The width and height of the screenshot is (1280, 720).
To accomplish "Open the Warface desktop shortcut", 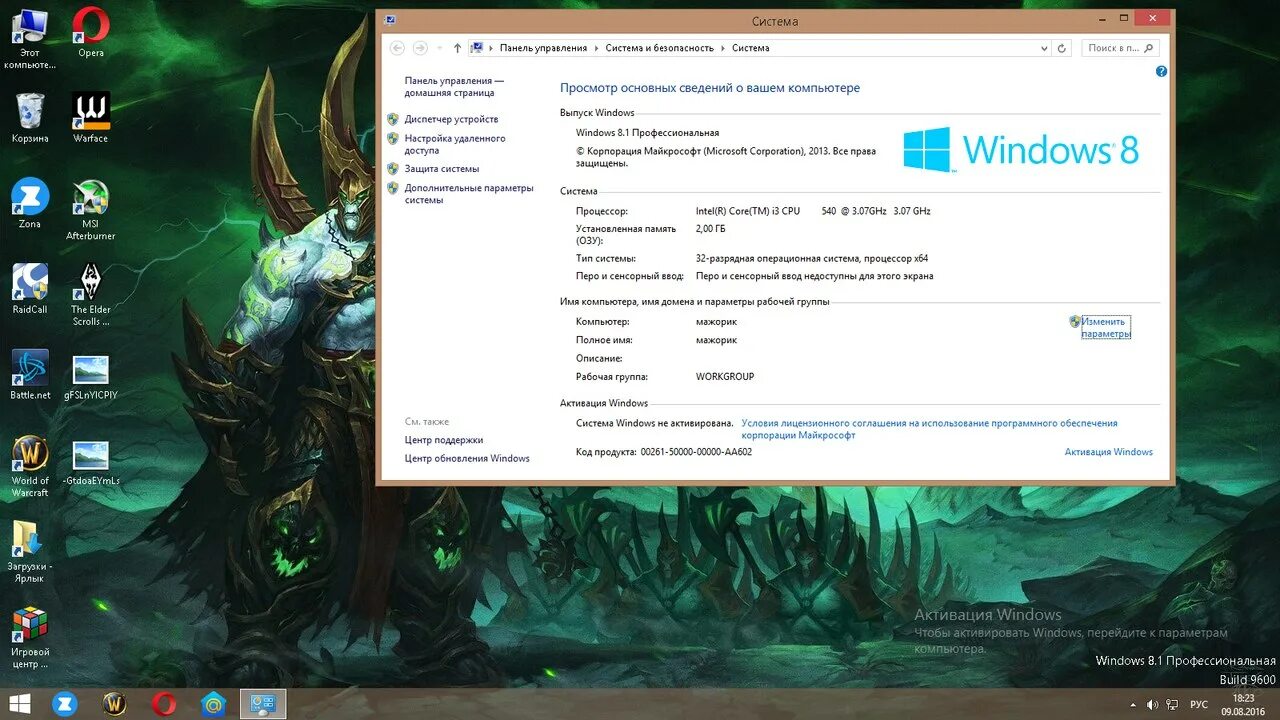I will [91, 118].
